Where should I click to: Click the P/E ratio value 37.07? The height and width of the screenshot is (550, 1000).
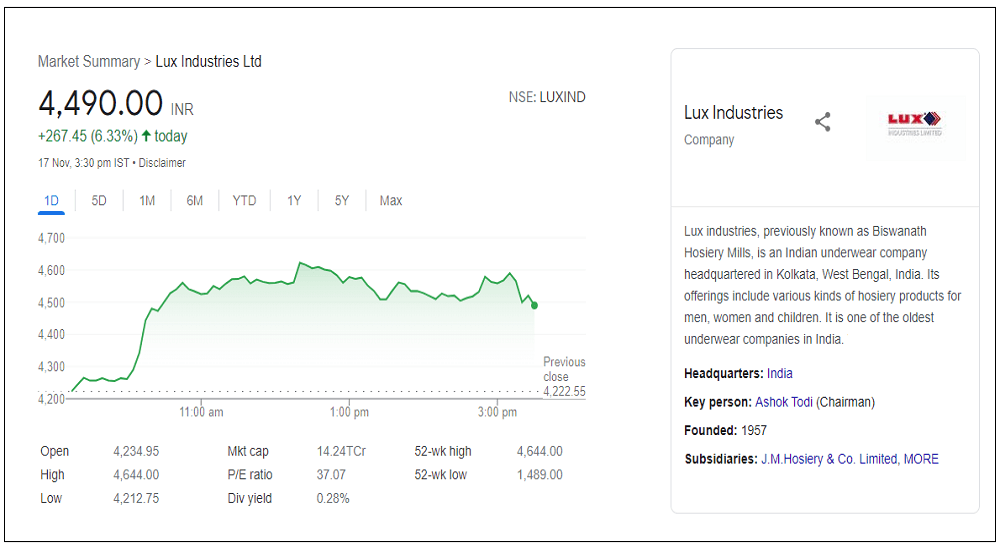[x=331, y=475]
